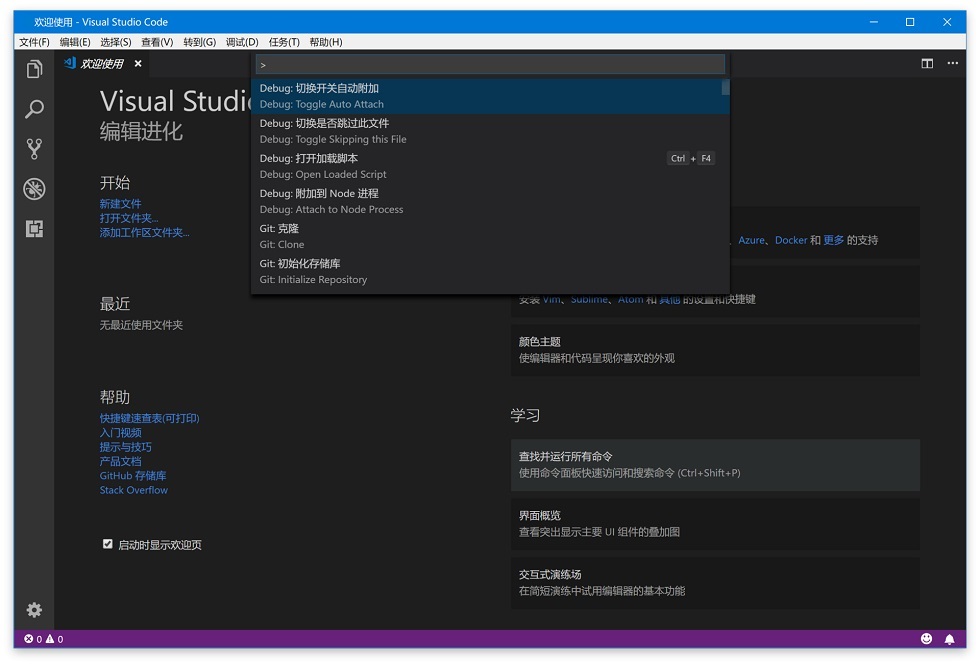
Task: Select Debug: Toggle Auto Attach command
Action: click(x=490, y=96)
